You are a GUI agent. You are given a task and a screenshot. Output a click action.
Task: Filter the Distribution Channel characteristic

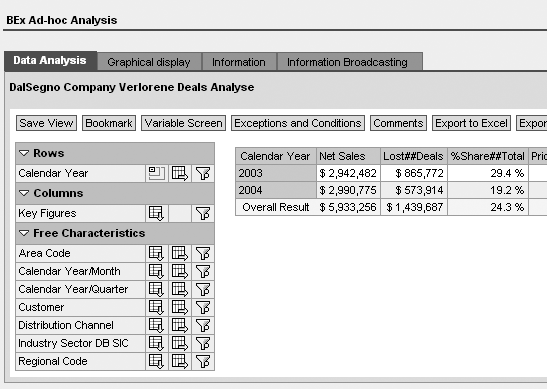[x=203, y=325]
